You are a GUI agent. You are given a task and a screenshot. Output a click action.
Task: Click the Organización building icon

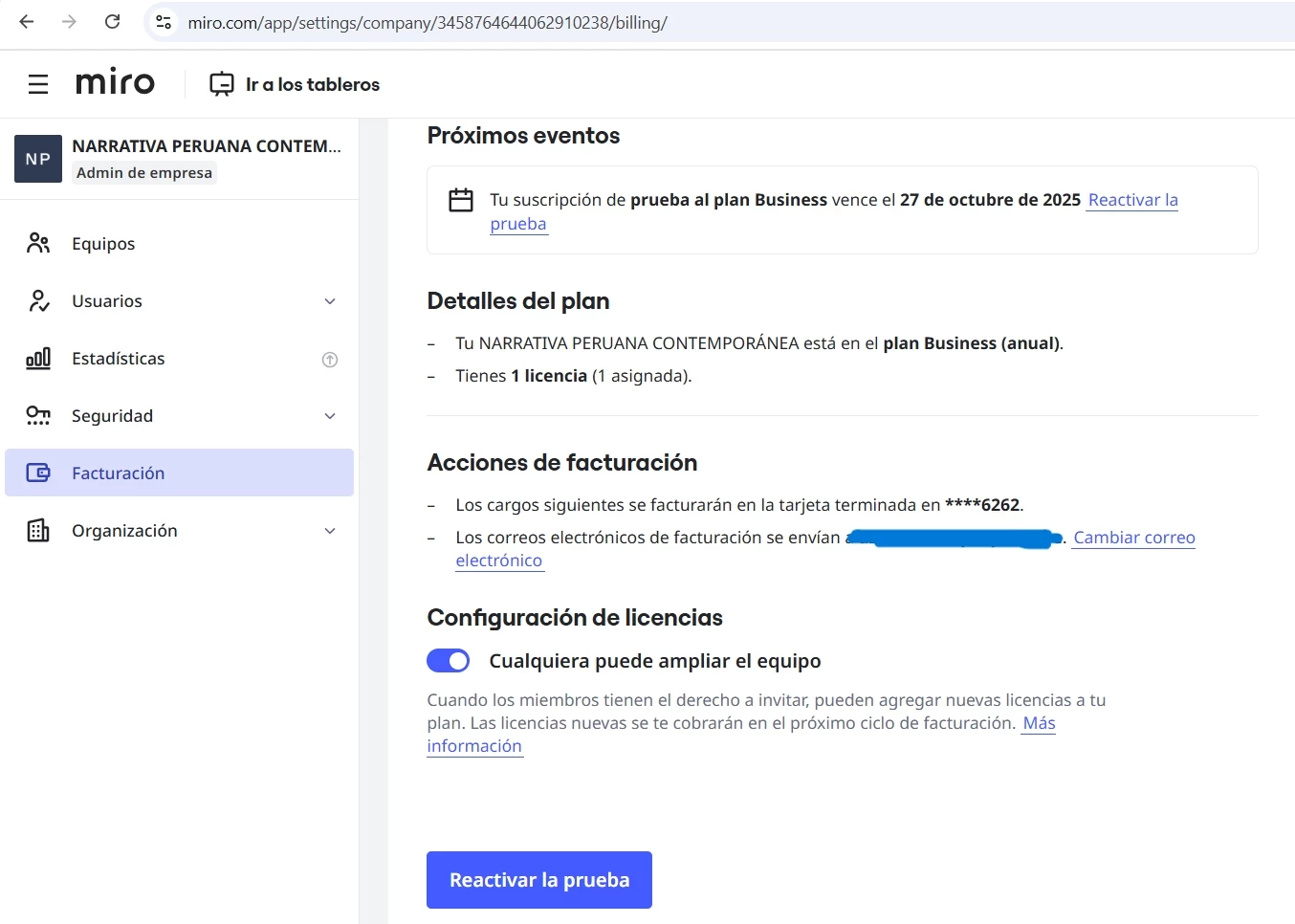38,530
